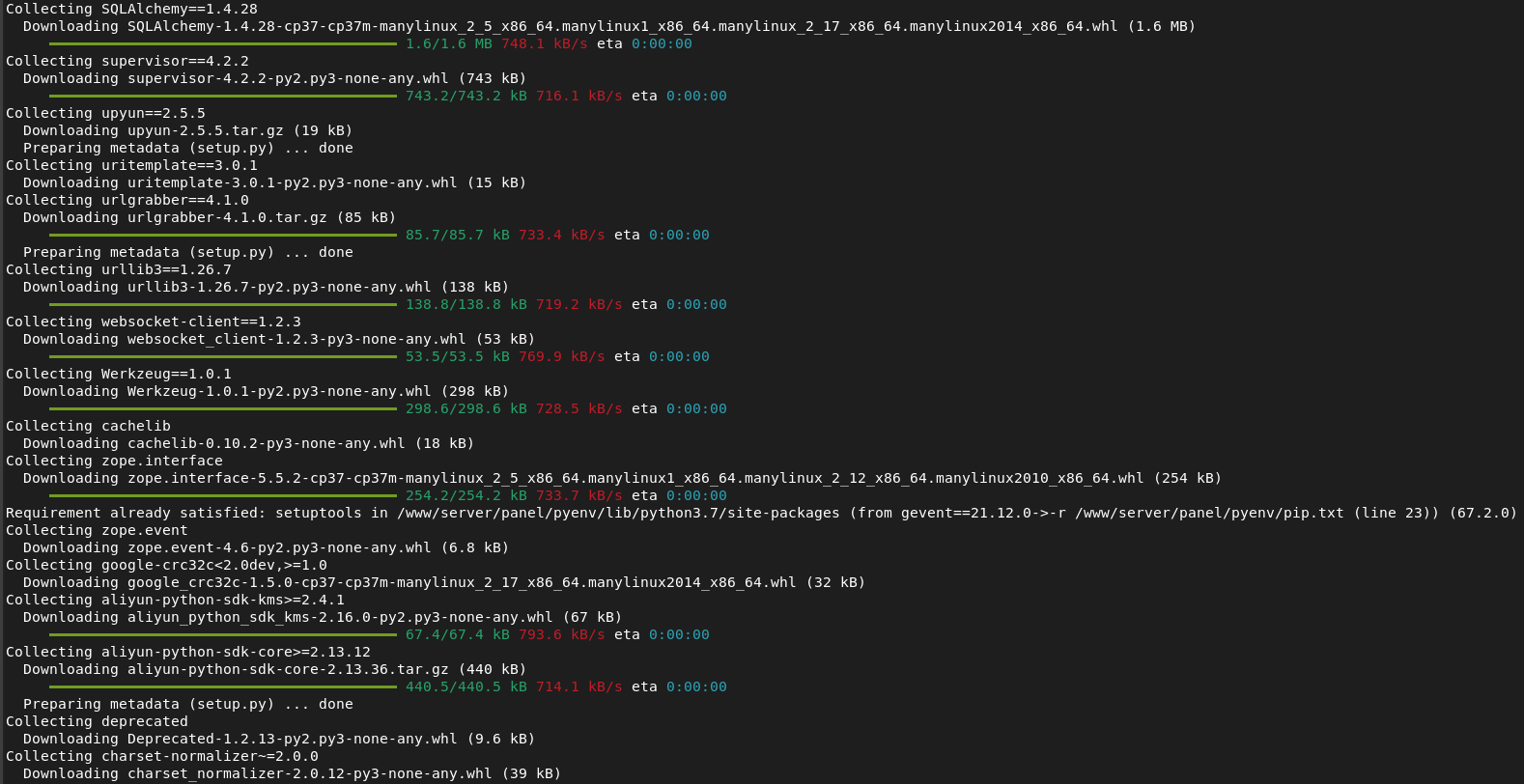The width and height of the screenshot is (1524, 784).
Task: Click the '440.5/440.5 kB' size value
Action: click(x=466, y=686)
